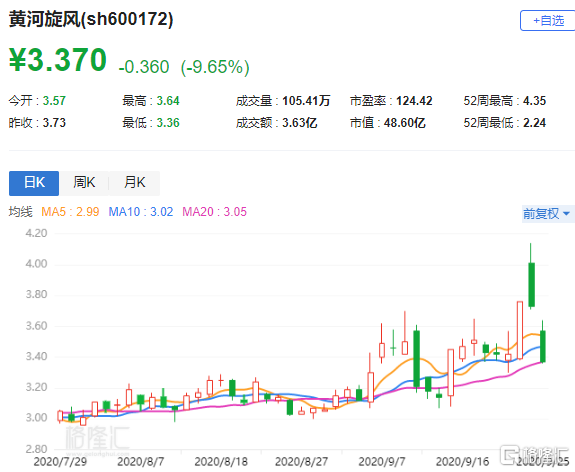Select the MA5 : 2.99 indicator label
The height and width of the screenshot is (472, 575).
[x=70, y=212]
